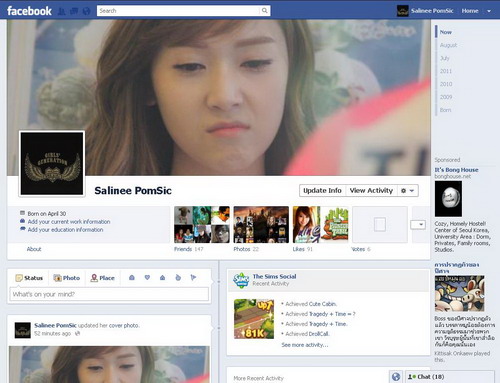Click the Girls' Generation profile picture
Screen dimensions: 500x383
pos(52,163)
